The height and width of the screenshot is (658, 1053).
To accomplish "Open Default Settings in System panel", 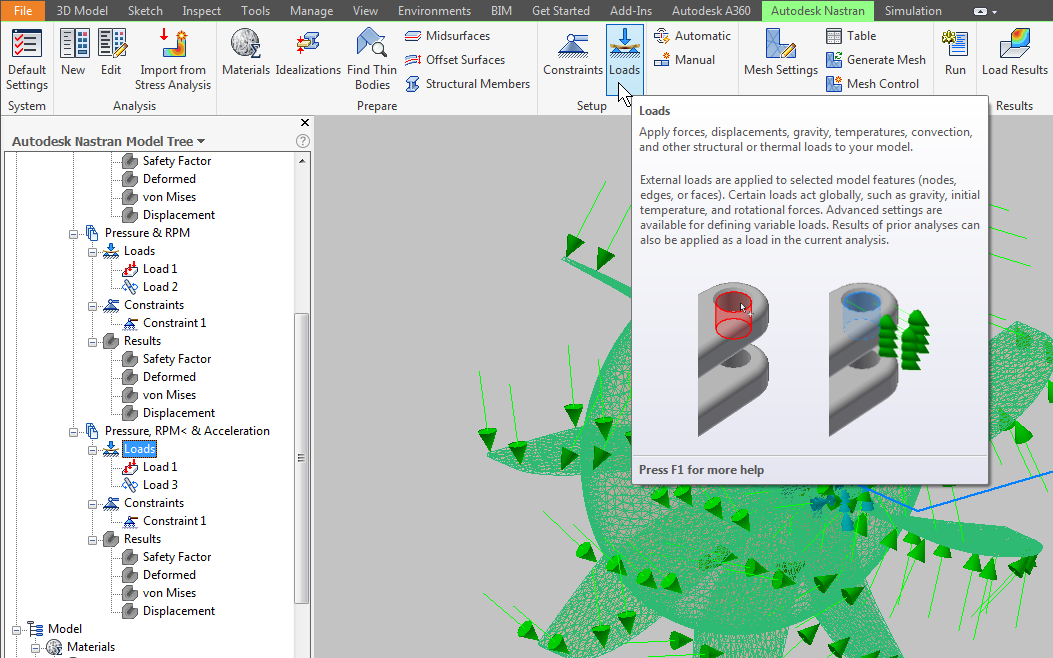I will (x=27, y=59).
